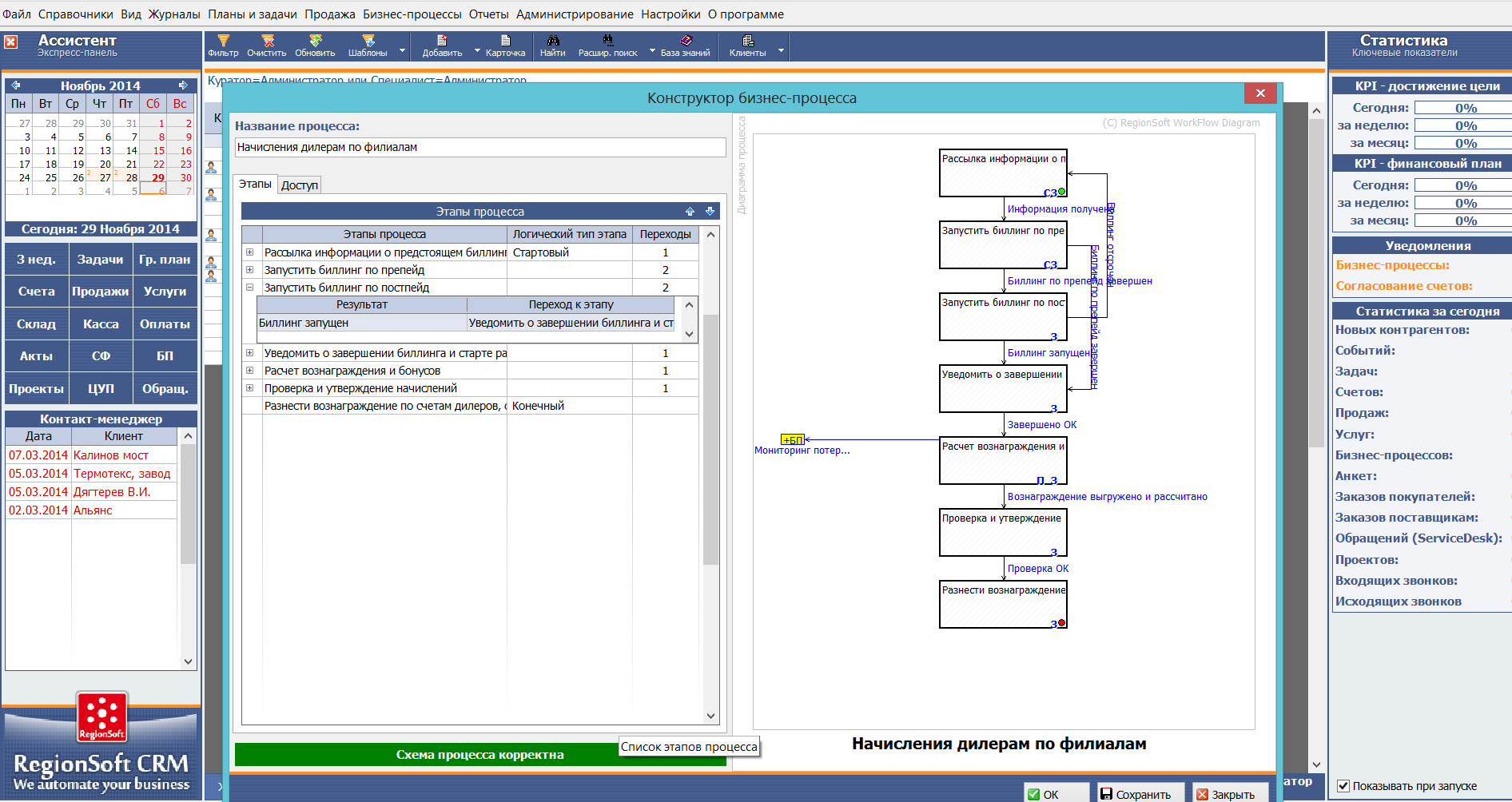1512x802 pixels.
Task: Expand the Запустить биллинг по препейд row
Action: pyautogui.click(x=250, y=270)
